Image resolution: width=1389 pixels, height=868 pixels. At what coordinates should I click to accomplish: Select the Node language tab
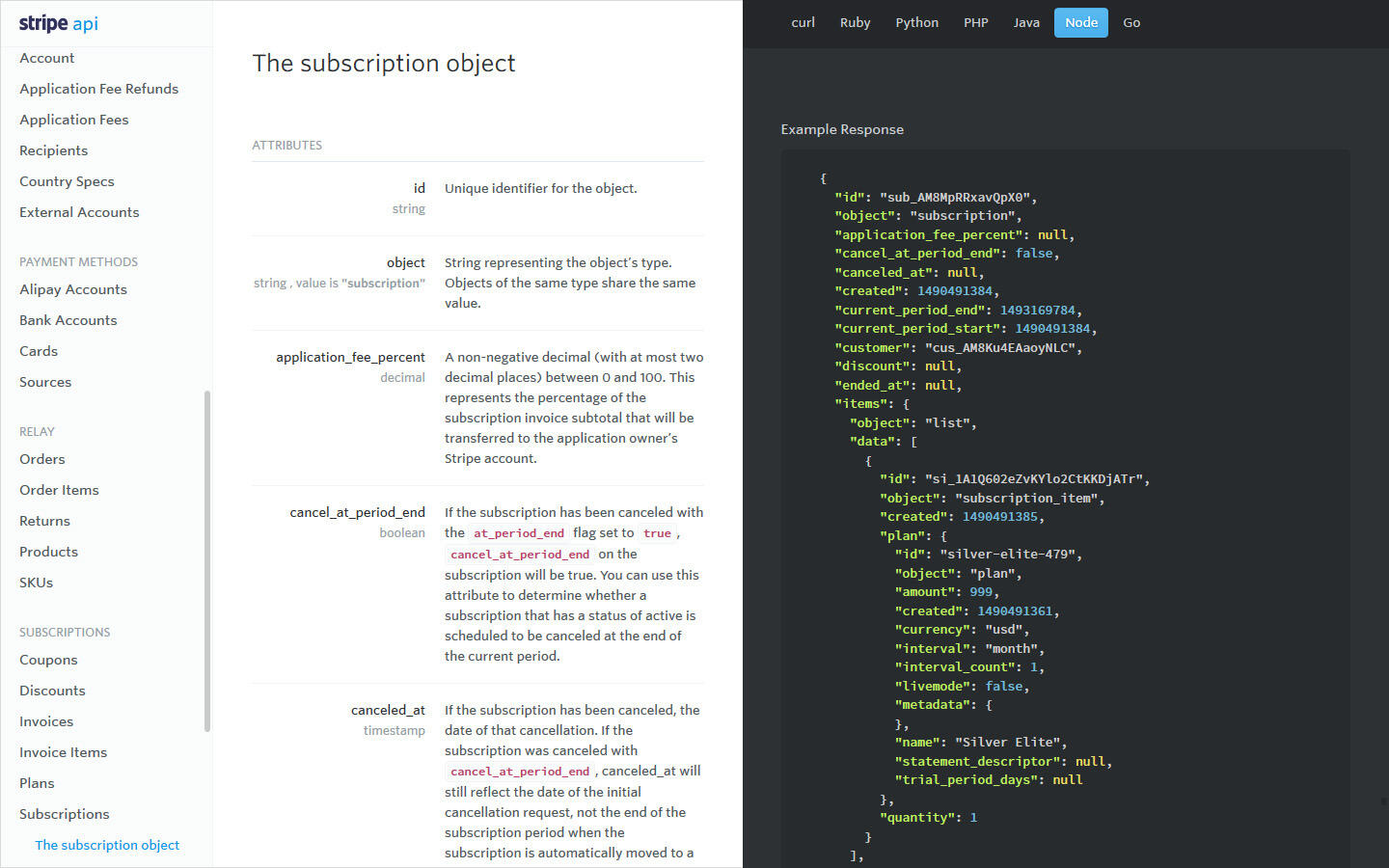(1080, 22)
